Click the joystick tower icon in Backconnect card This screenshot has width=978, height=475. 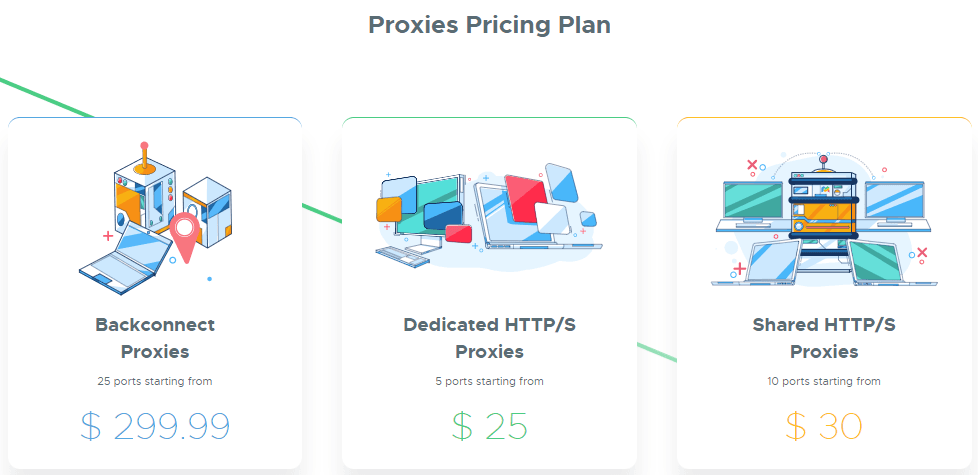[145, 187]
